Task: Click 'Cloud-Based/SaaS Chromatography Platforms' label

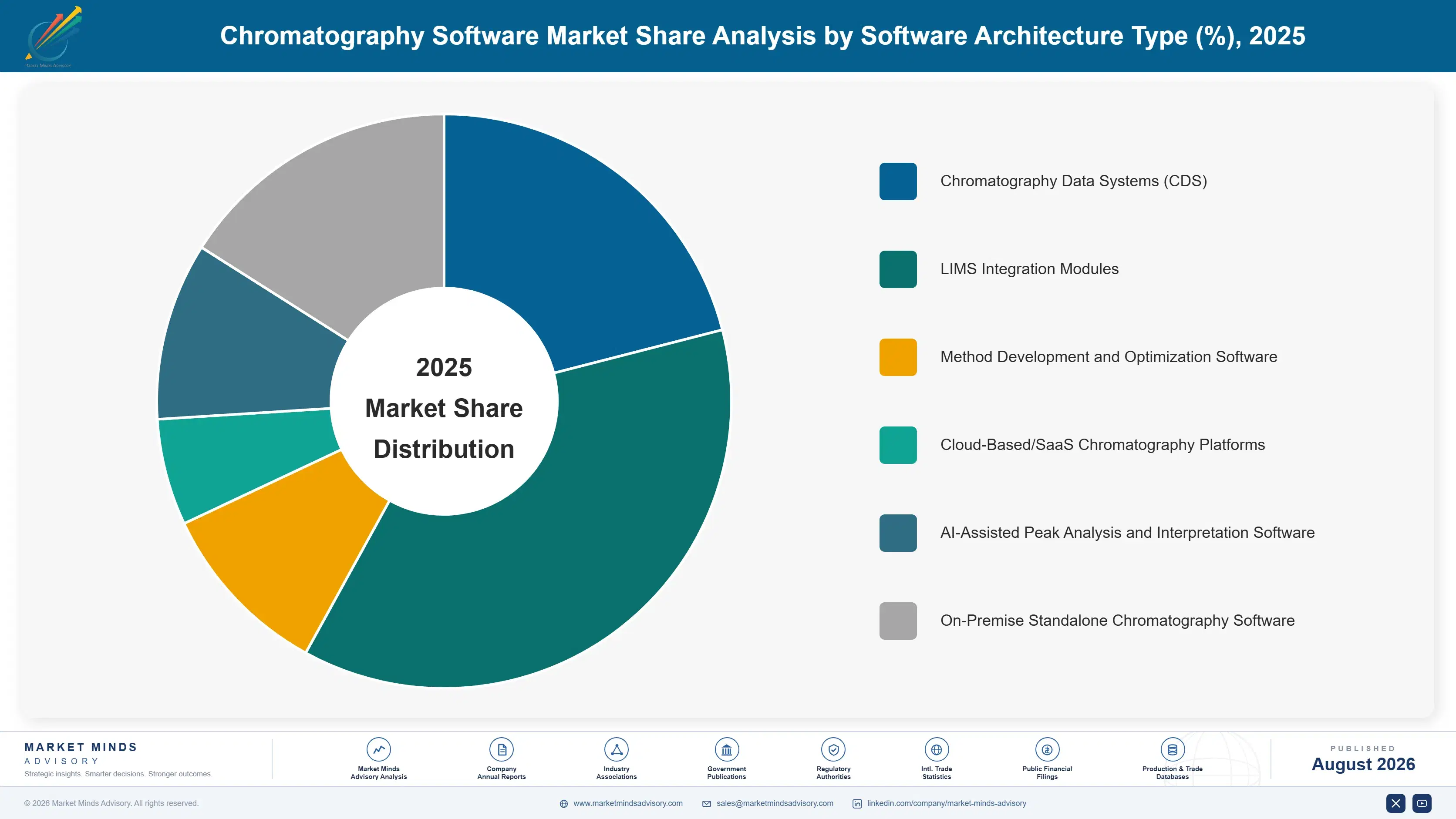Action: 1102,444
